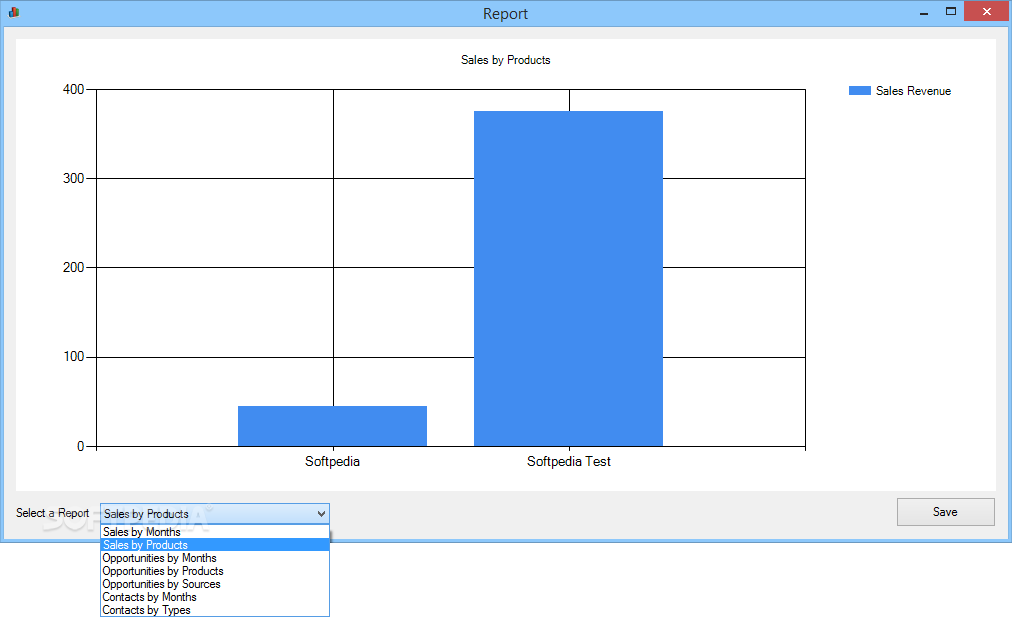Maximize the Report window
The width and height of the screenshot is (1012, 617).
(x=951, y=12)
